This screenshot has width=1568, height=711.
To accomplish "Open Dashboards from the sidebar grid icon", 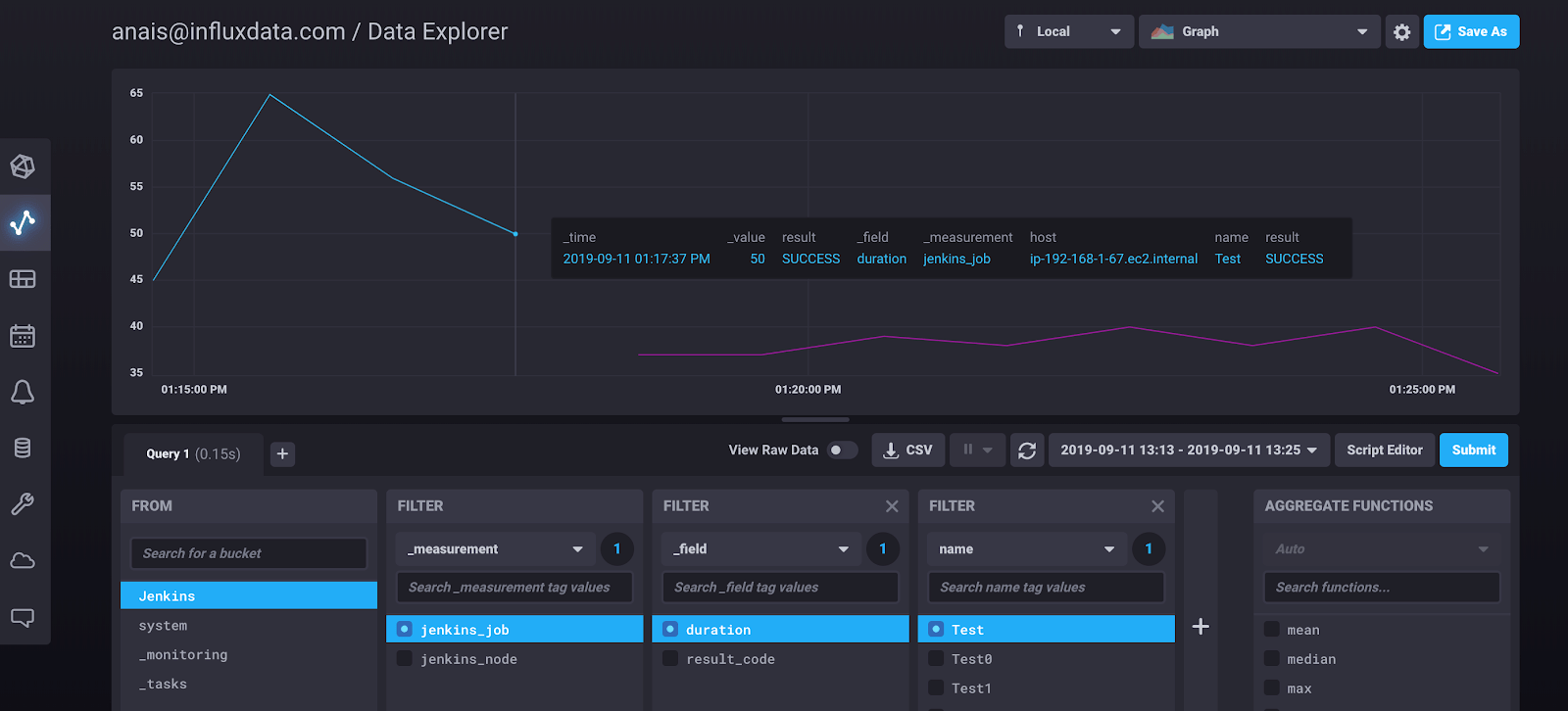I will 23,279.
